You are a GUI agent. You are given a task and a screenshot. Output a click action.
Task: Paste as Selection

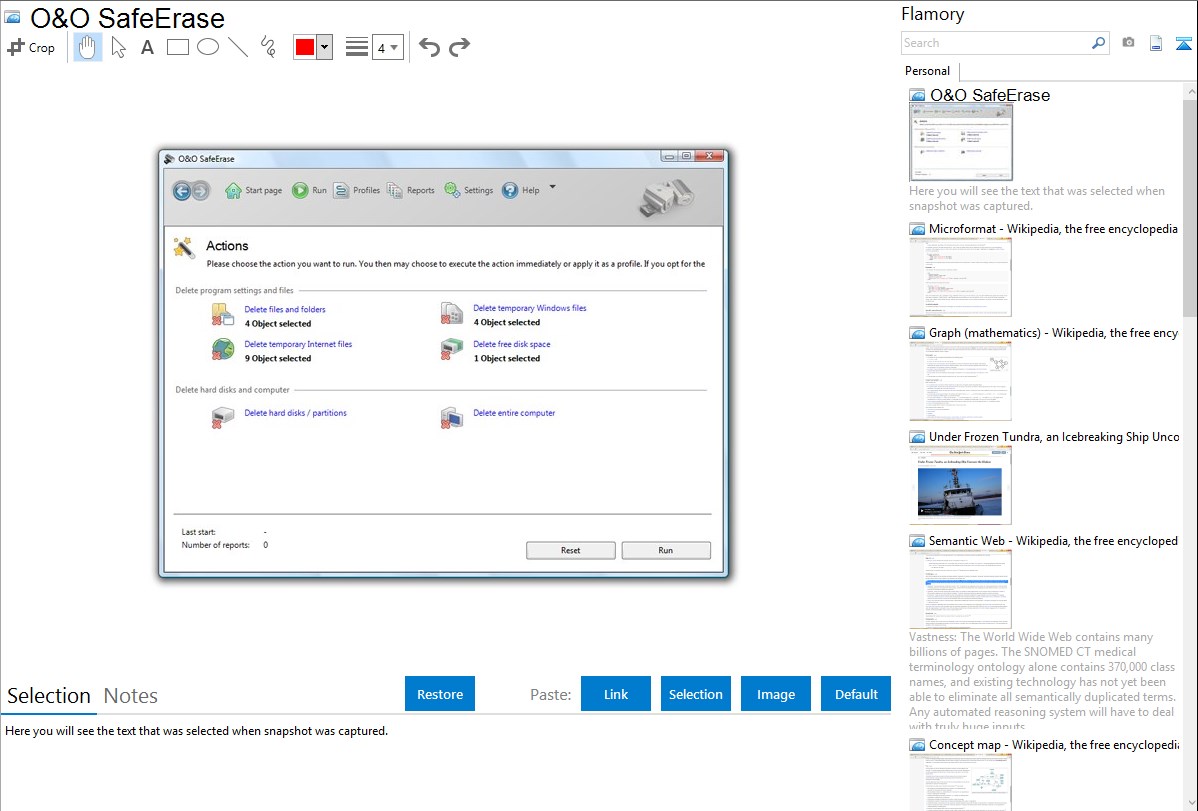[x=696, y=694]
